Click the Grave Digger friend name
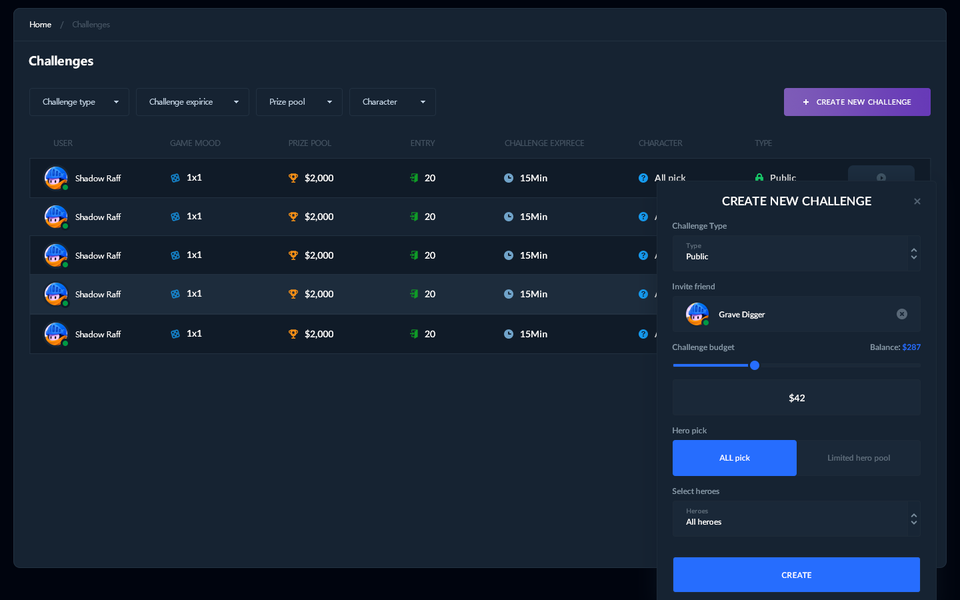Viewport: 960px width, 600px height. click(x=741, y=315)
